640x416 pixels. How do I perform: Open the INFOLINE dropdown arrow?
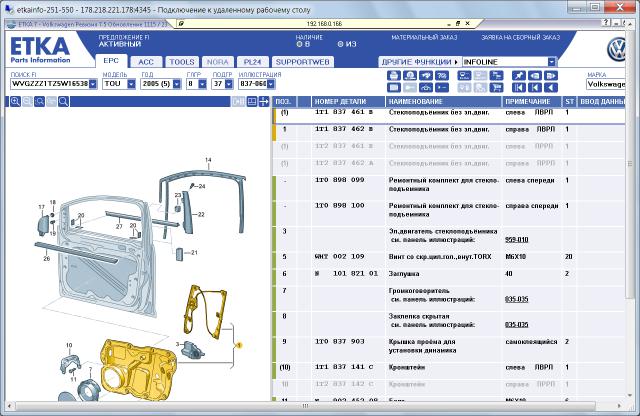pyautogui.click(x=551, y=62)
